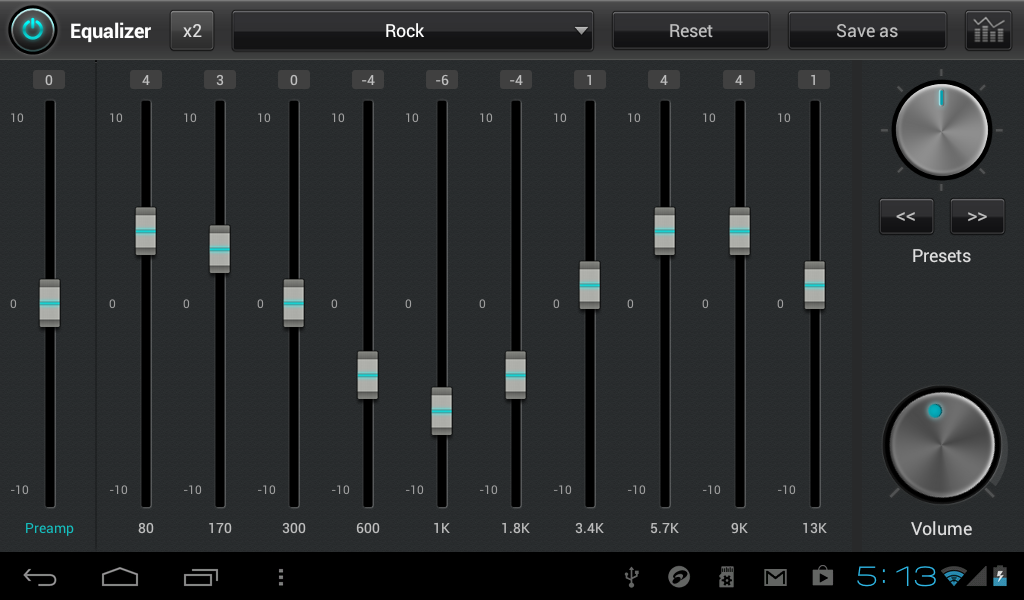
Task: Open the Rock preset dropdown
Action: click(411, 30)
